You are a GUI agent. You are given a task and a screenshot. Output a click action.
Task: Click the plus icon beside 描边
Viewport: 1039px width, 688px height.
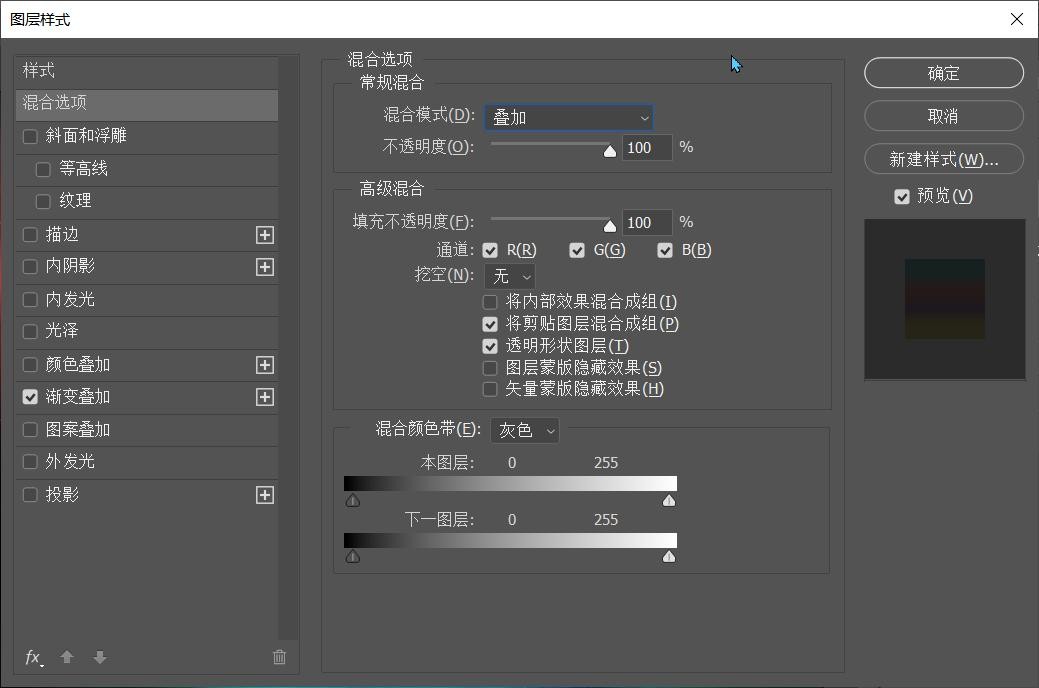[x=264, y=235]
